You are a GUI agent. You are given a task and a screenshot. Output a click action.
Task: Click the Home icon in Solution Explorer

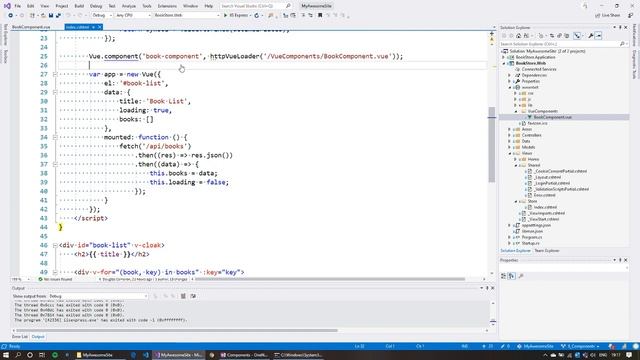click(x=519, y=36)
